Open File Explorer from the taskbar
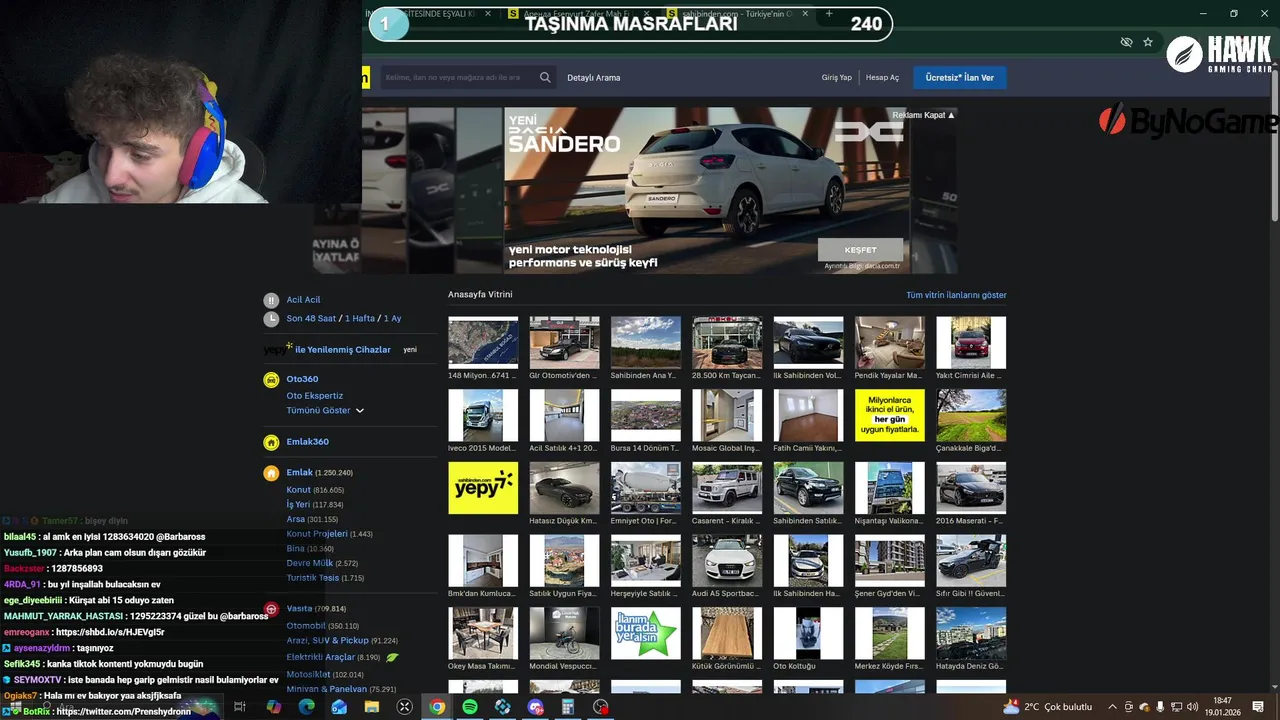 (x=372, y=707)
